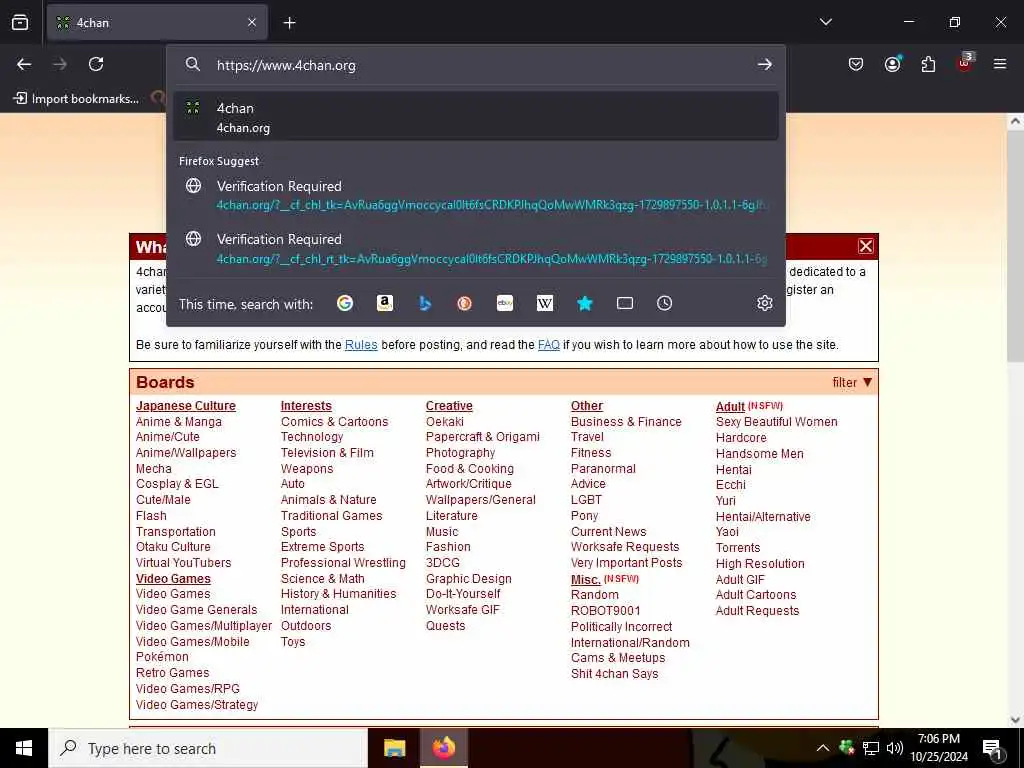Search this time with Wikipedia icon
Viewport: 1024px width, 768px height.
tap(545, 303)
